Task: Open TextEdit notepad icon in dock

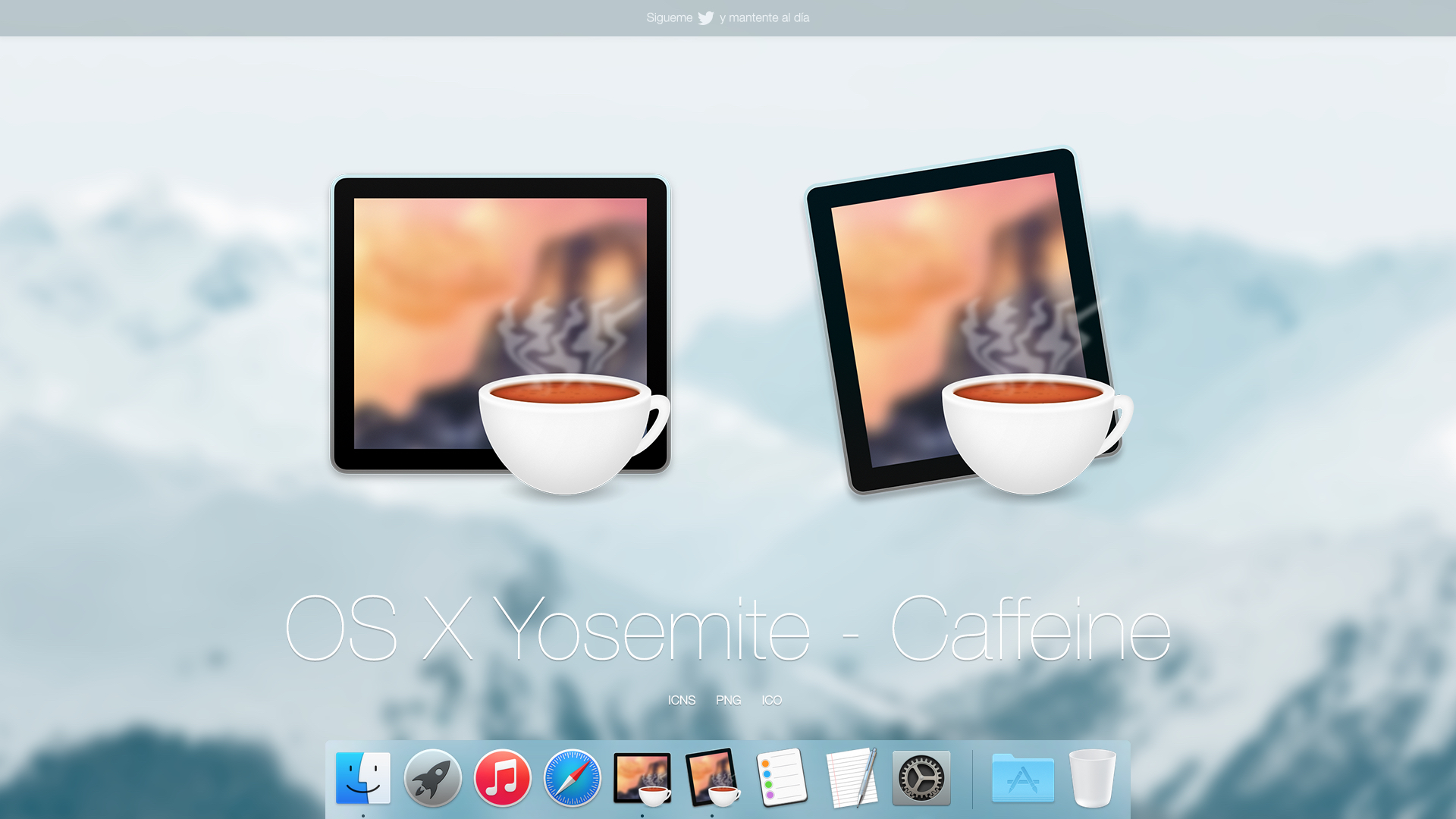Action: [852, 778]
